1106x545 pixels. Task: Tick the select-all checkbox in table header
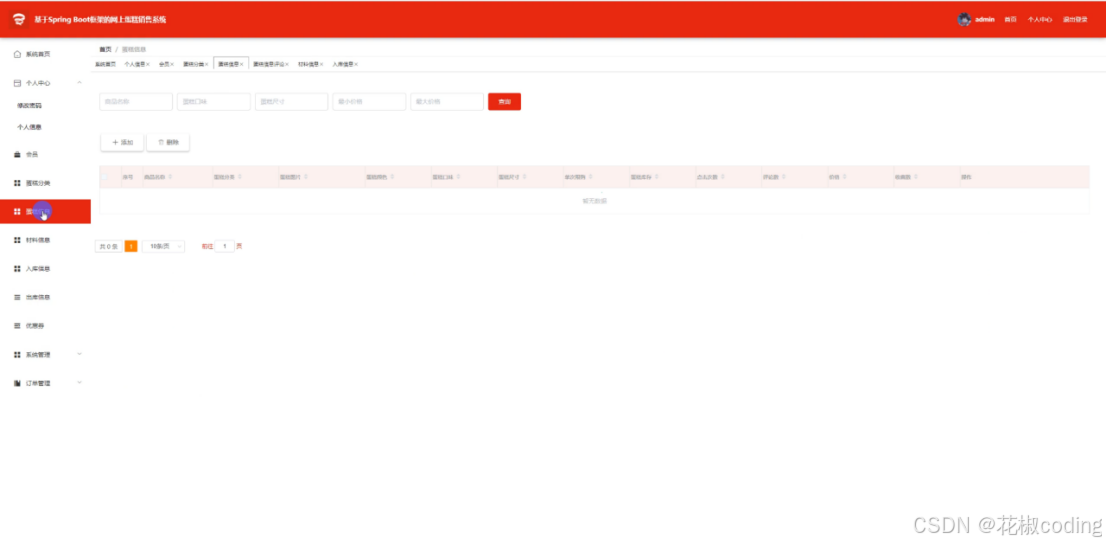(104, 177)
